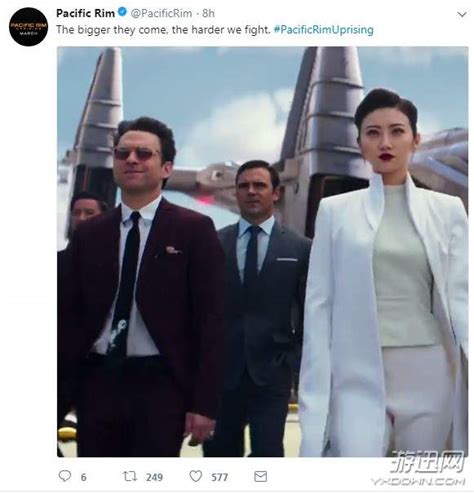Like the tweet with heart icon
This screenshot has width=474, height=494.
tap(196, 476)
